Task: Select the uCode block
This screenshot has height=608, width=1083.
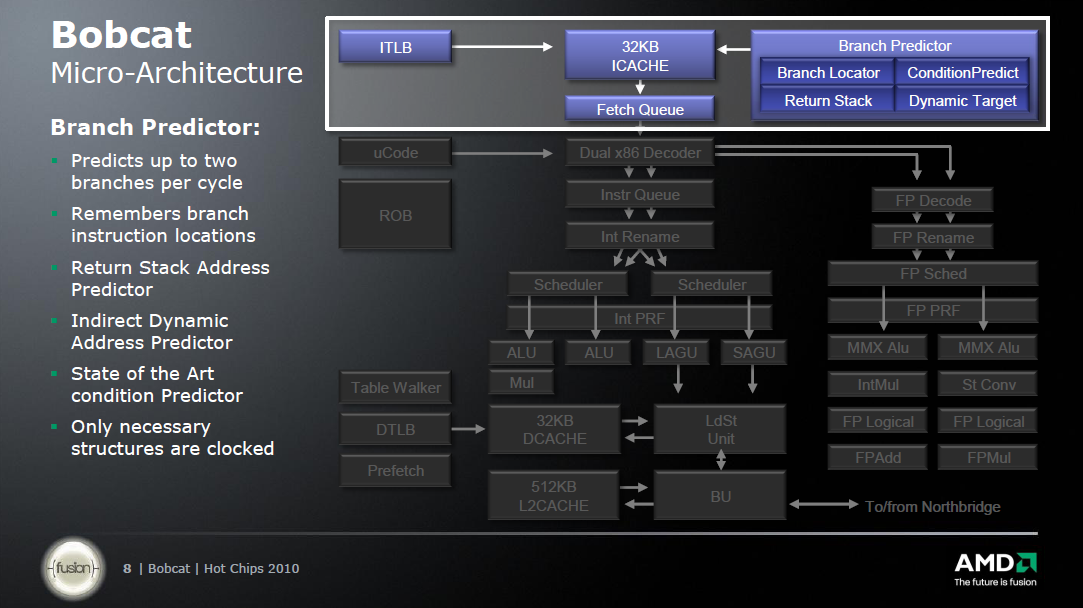Action: 395,153
